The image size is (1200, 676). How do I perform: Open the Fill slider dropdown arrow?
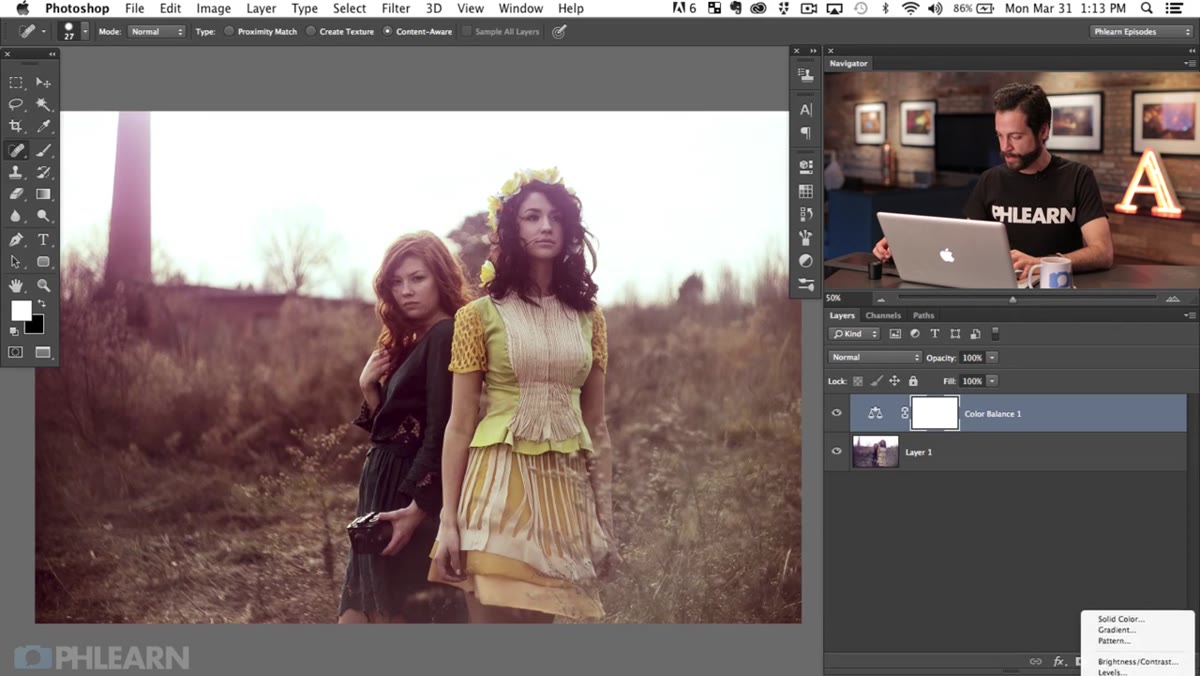coord(992,381)
